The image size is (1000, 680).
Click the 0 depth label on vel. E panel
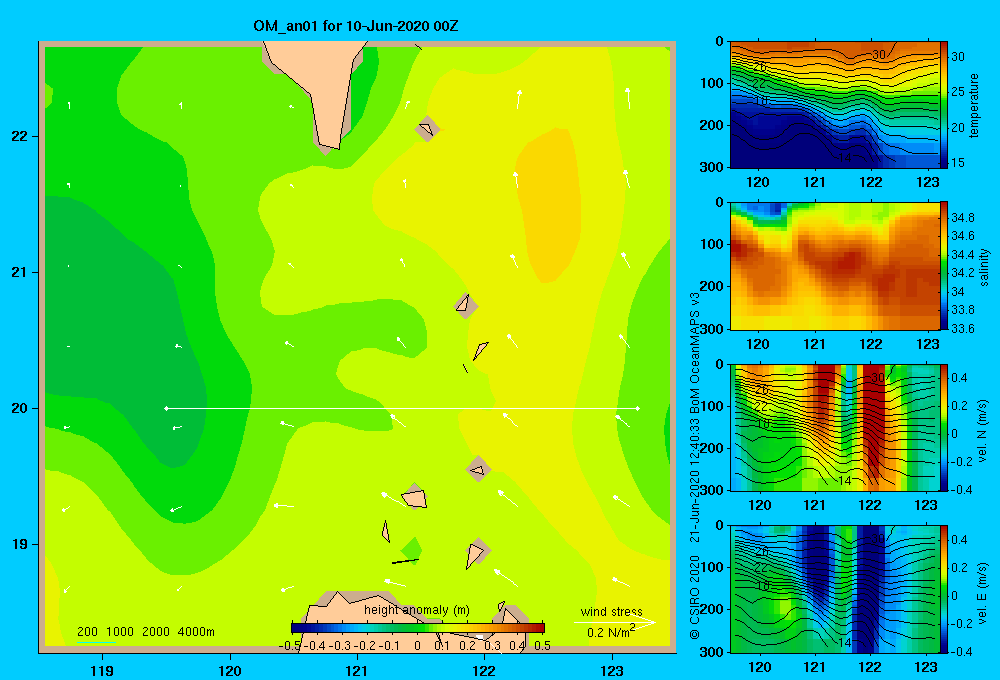point(719,526)
